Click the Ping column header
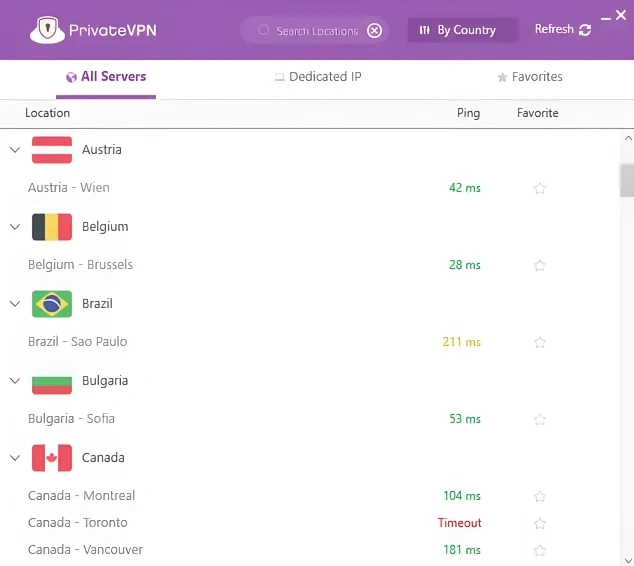Screen dimensions: 634x566 pos(468,113)
